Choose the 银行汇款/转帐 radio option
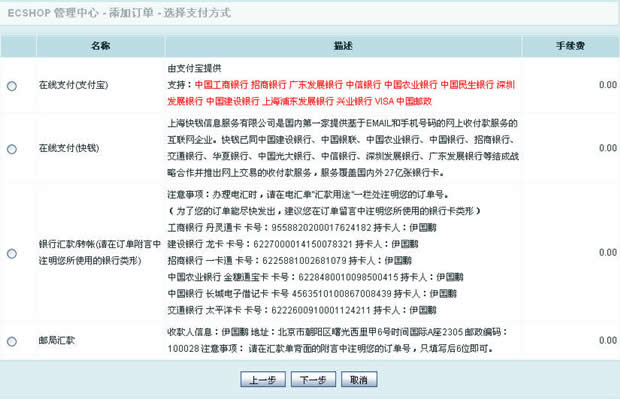Viewport: 620px width, 399px height. pyautogui.click(x=12, y=253)
